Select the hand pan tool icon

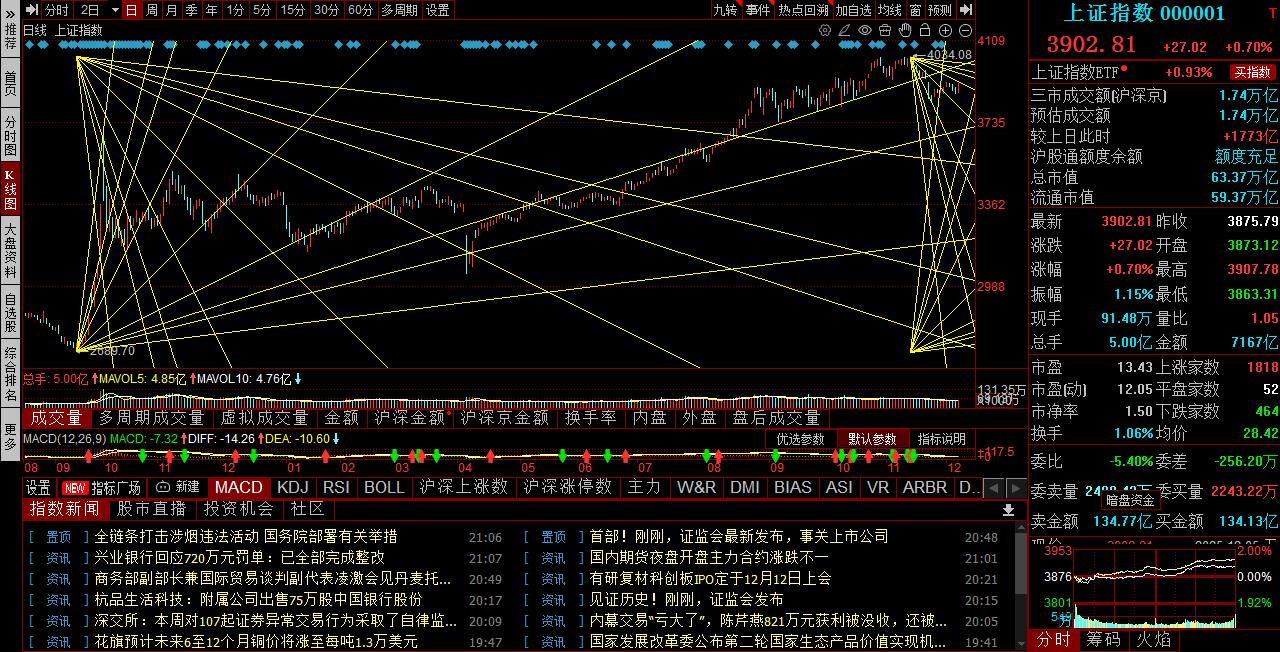tap(905, 30)
